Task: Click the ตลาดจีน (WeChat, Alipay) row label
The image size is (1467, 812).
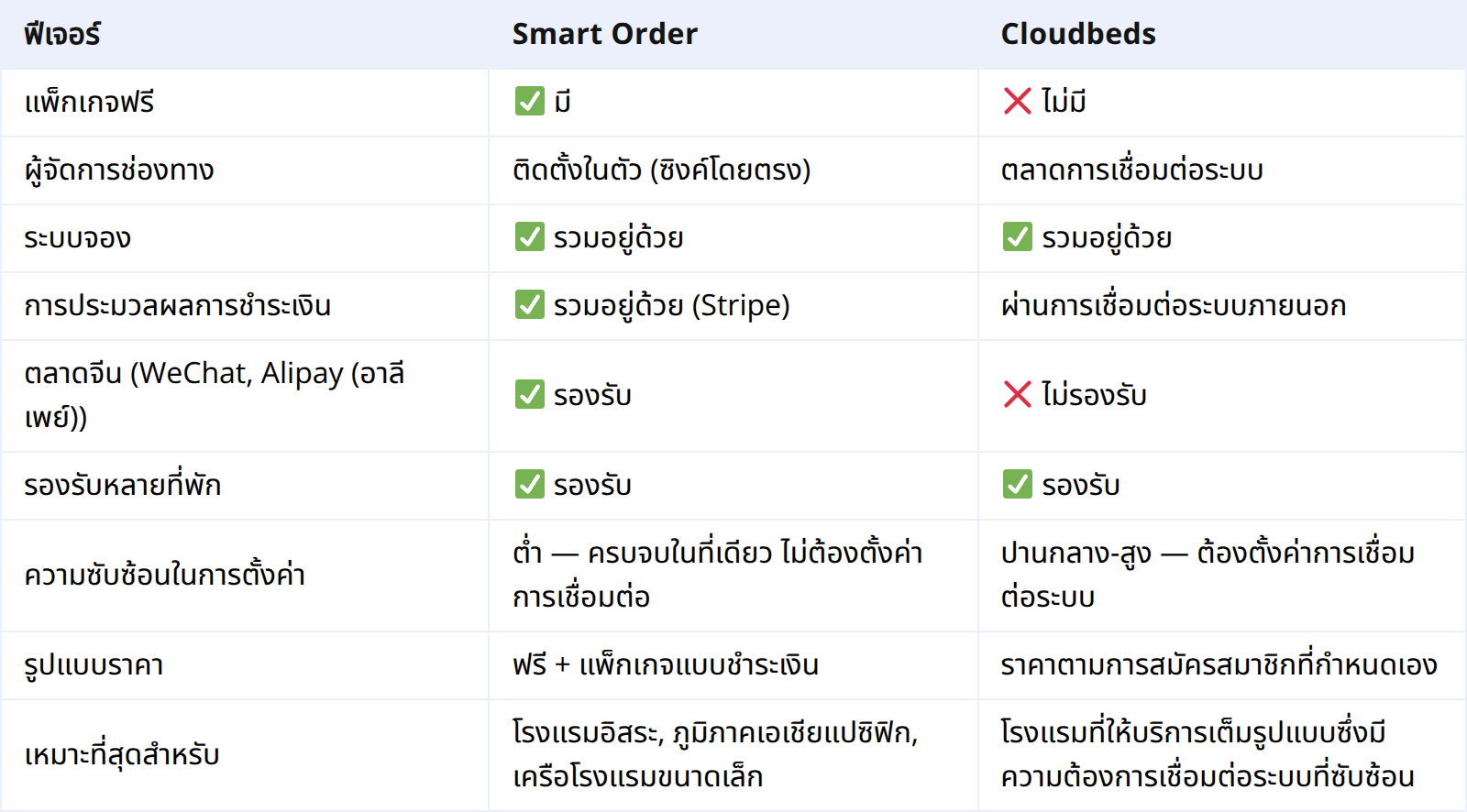Action: click(x=215, y=395)
